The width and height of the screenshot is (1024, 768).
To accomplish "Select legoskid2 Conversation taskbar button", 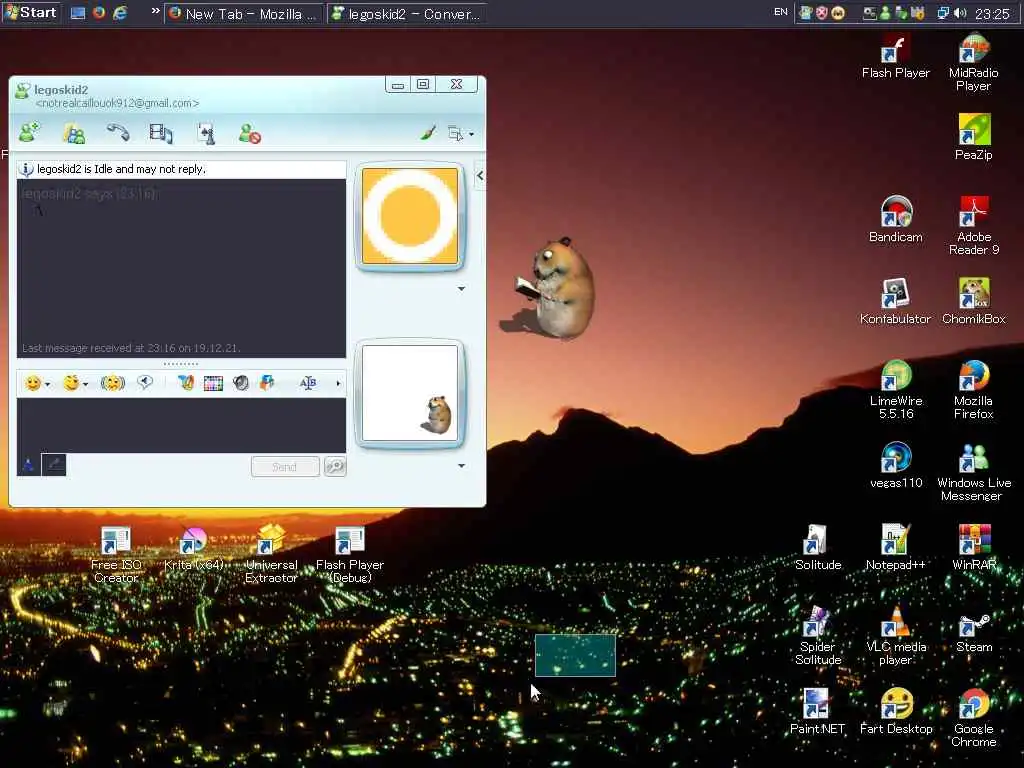I will coord(407,14).
